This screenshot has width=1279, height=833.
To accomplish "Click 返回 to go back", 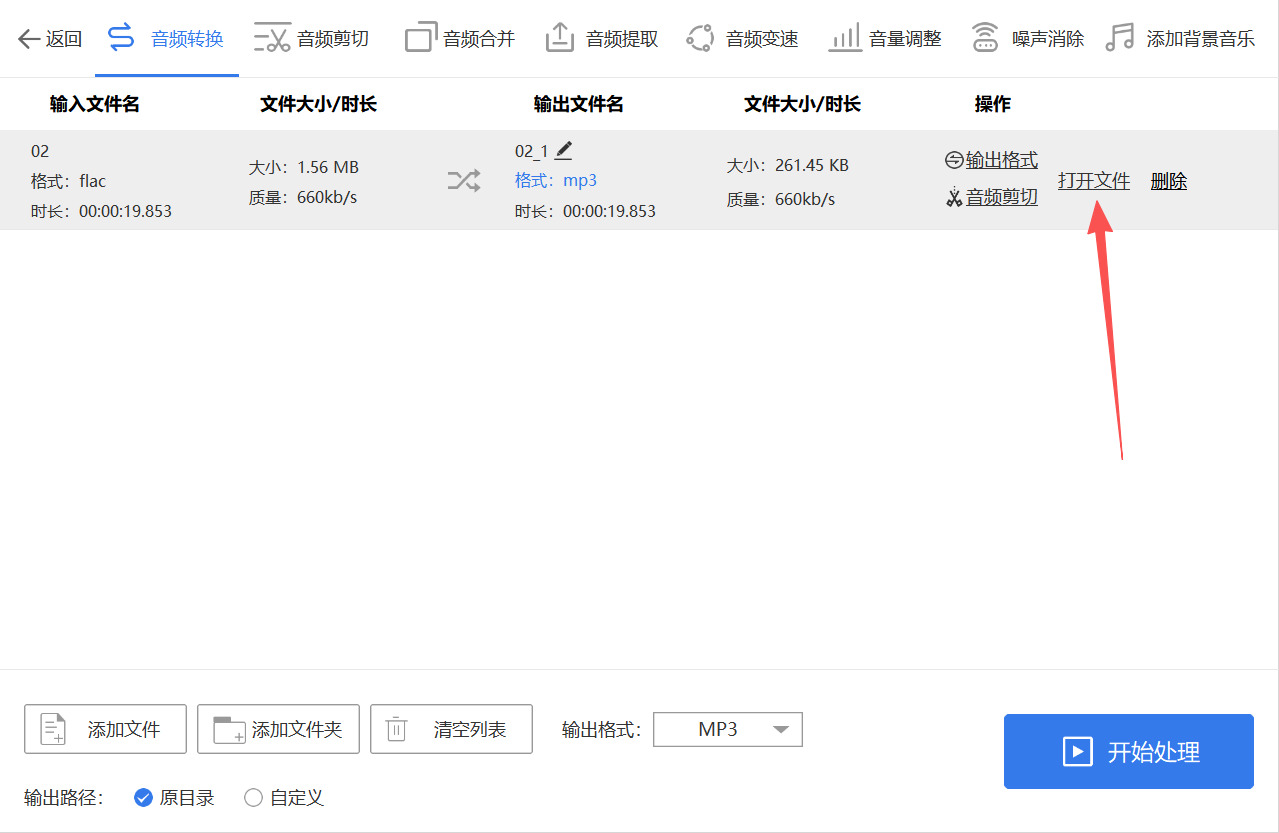I will [48, 36].
